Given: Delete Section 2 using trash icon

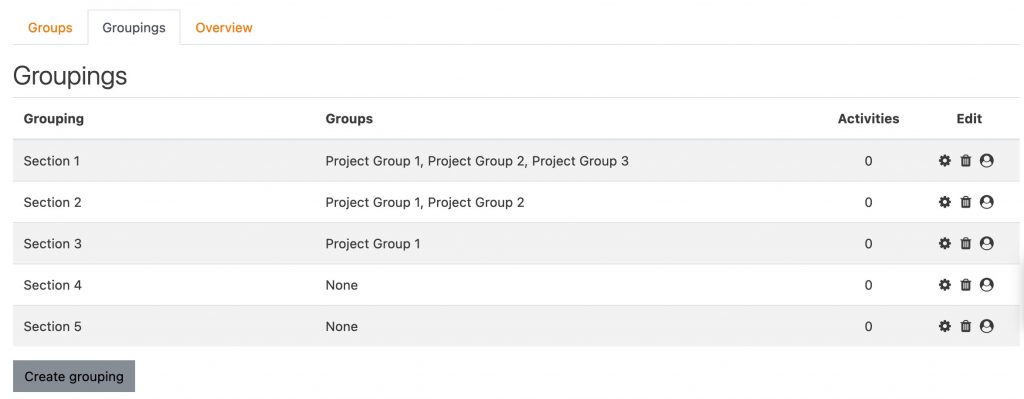Looking at the screenshot, I should click(x=965, y=202).
